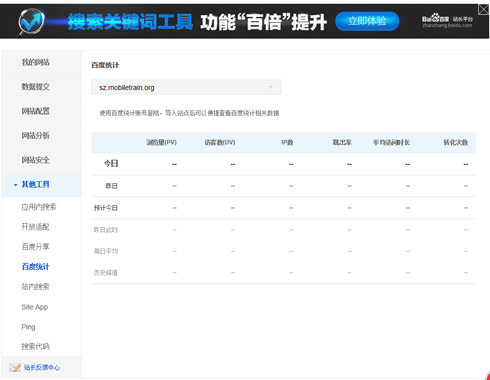Select the 今日 row label
The width and height of the screenshot is (490, 380).
coord(111,164)
